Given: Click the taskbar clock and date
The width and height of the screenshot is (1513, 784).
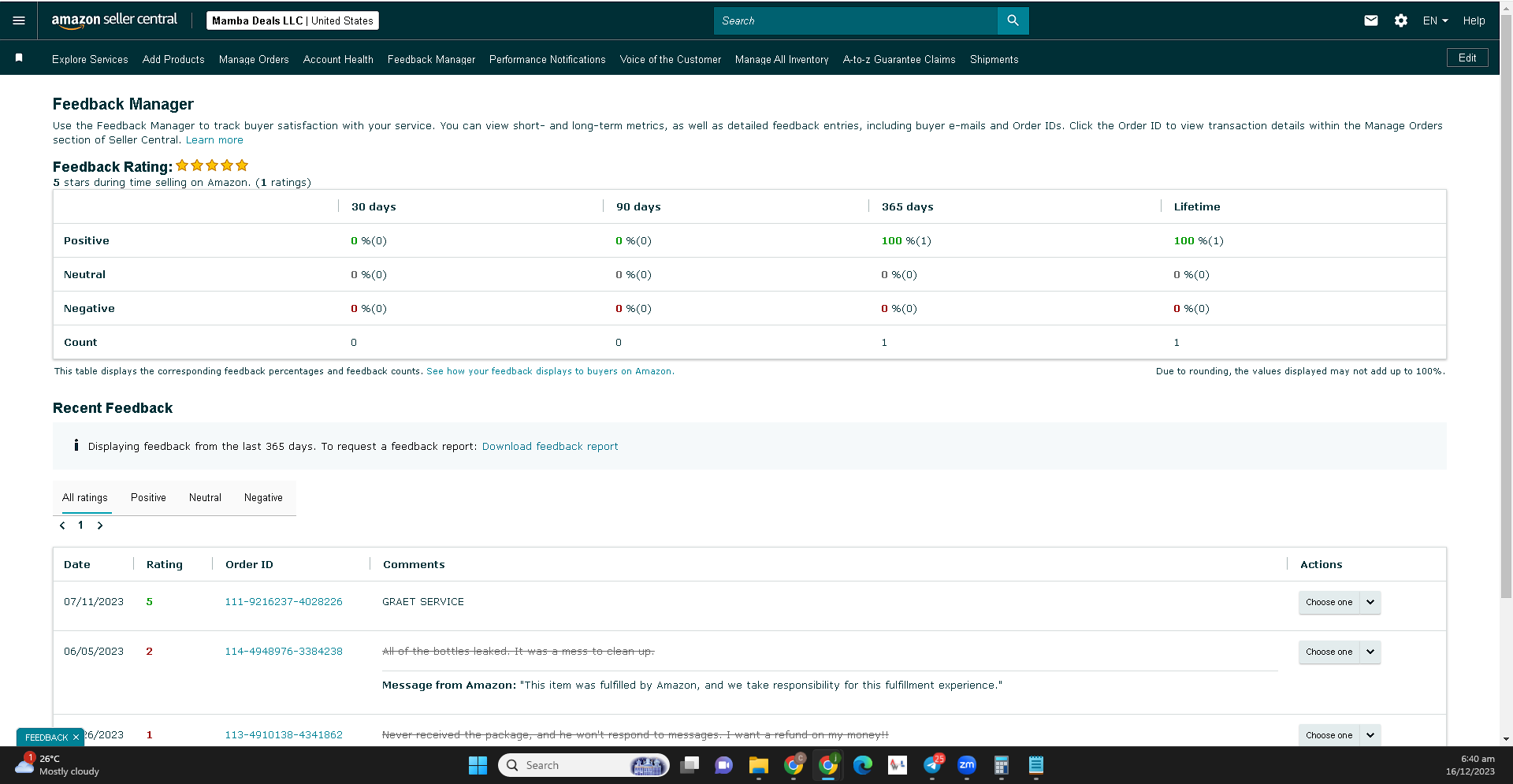Looking at the screenshot, I should pos(1470,765).
